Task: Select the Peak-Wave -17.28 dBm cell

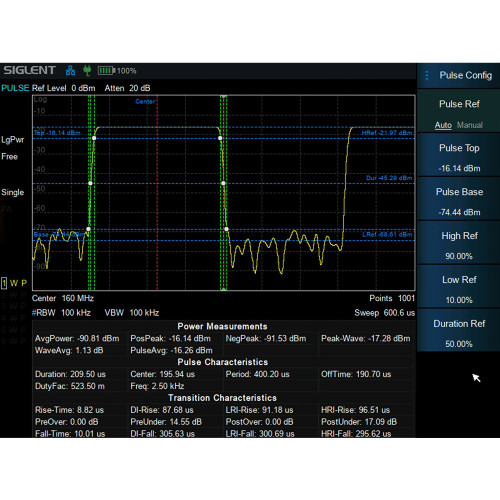Action: (x=366, y=338)
